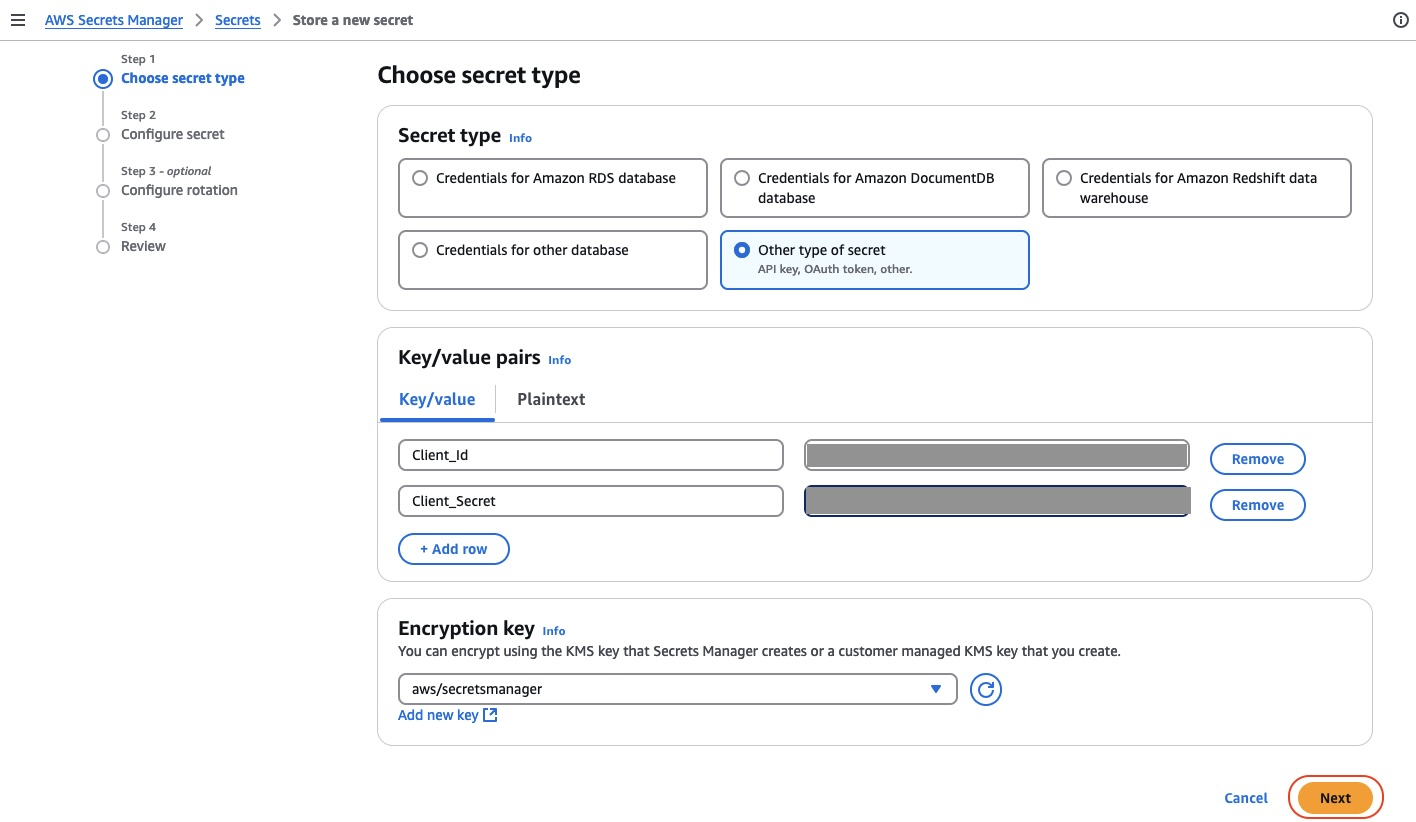1416x822 pixels.
Task: Open Info help beside Key/value pairs heading
Action: 559,360
